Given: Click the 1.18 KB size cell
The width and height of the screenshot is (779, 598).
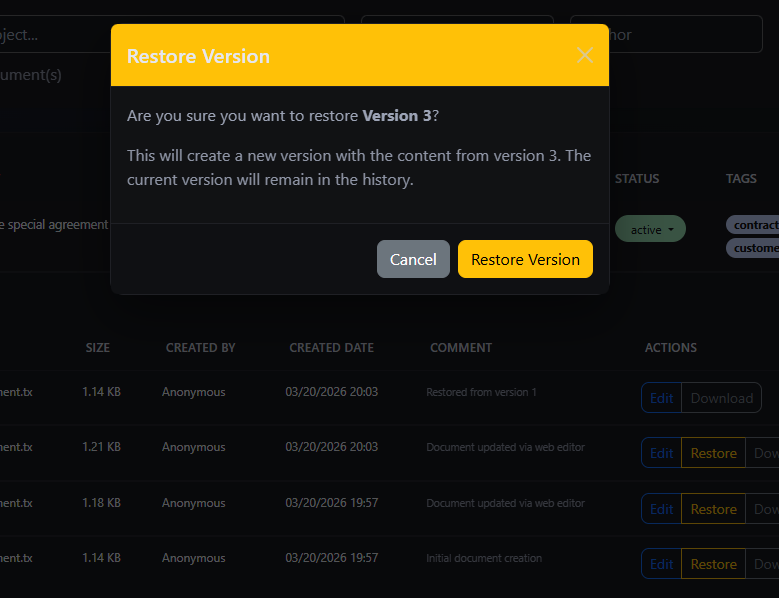Looking at the screenshot, I should 101,503.
